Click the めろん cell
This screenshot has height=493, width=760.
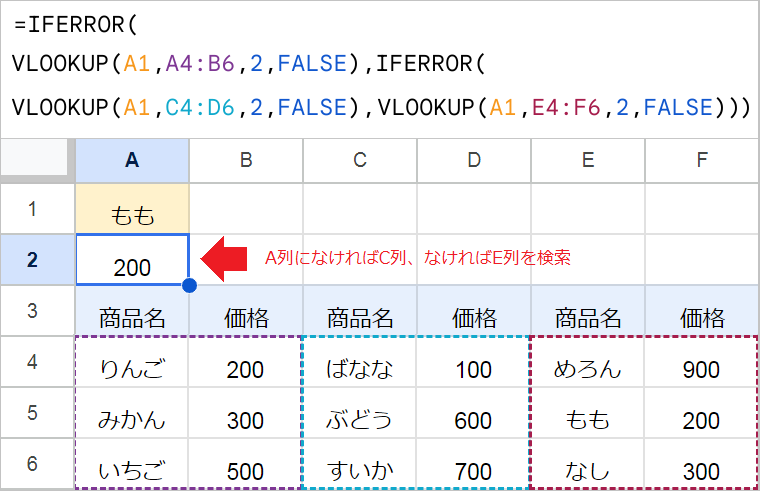(588, 362)
